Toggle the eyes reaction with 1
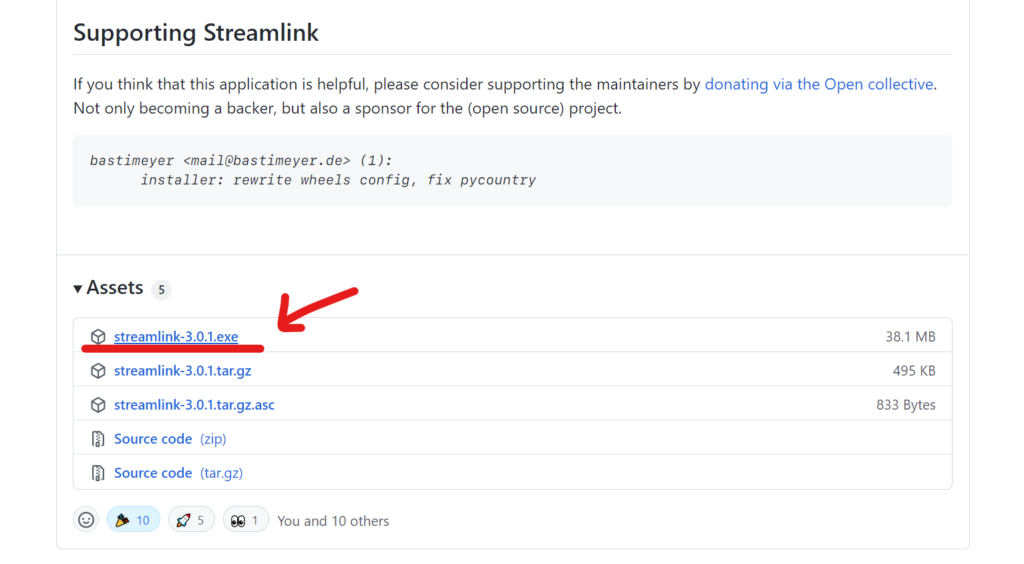This screenshot has height=564, width=1024. point(246,520)
